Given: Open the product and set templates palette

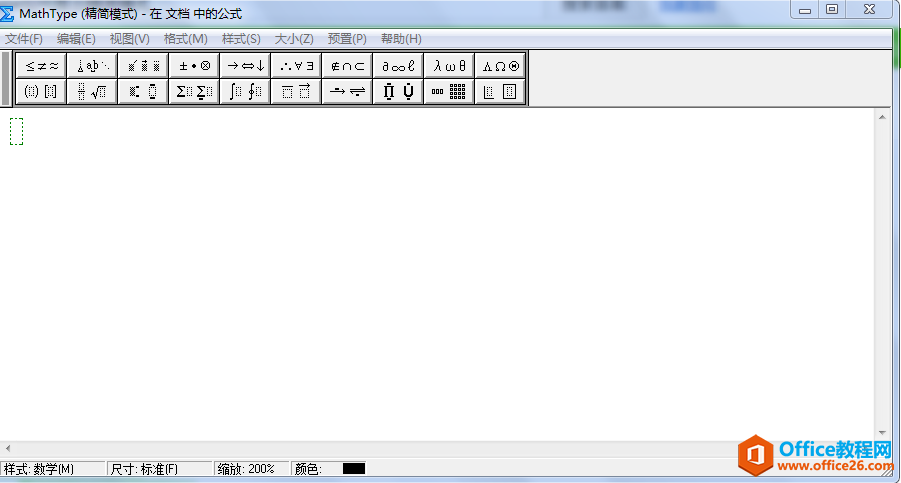Looking at the screenshot, I should tap(398, 91).
